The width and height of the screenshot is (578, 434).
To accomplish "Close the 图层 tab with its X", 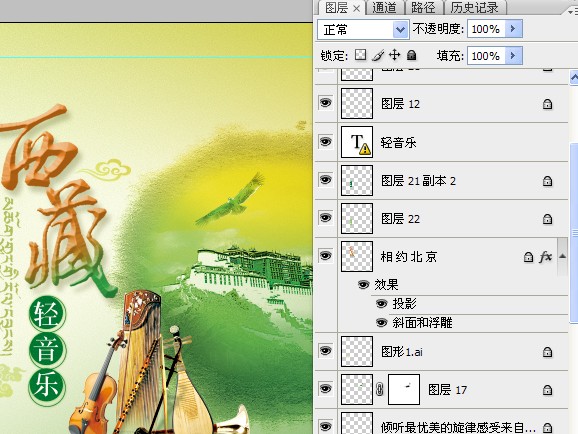I will [x=356, y=8].
